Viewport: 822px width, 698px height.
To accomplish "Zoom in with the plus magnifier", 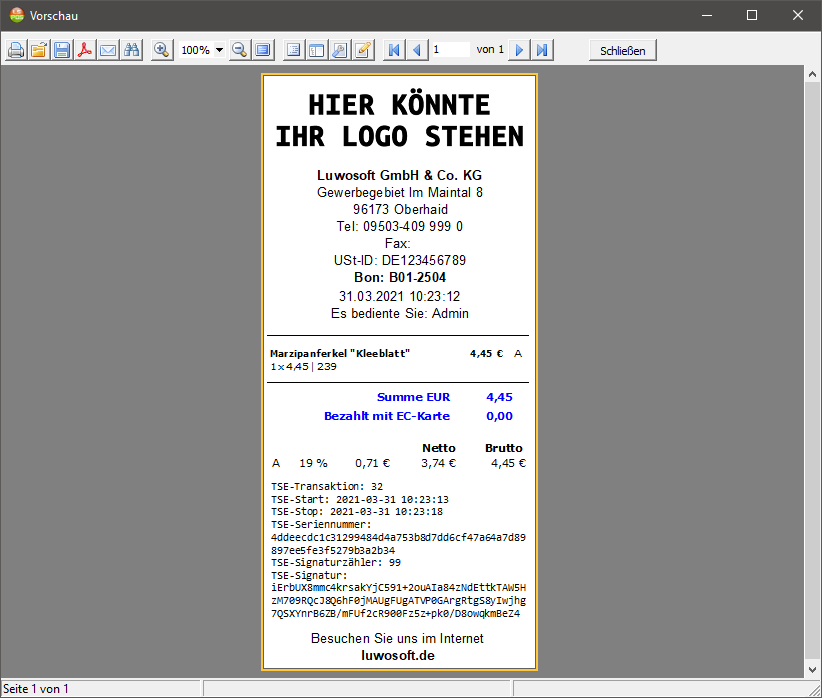I will [162, 50].
